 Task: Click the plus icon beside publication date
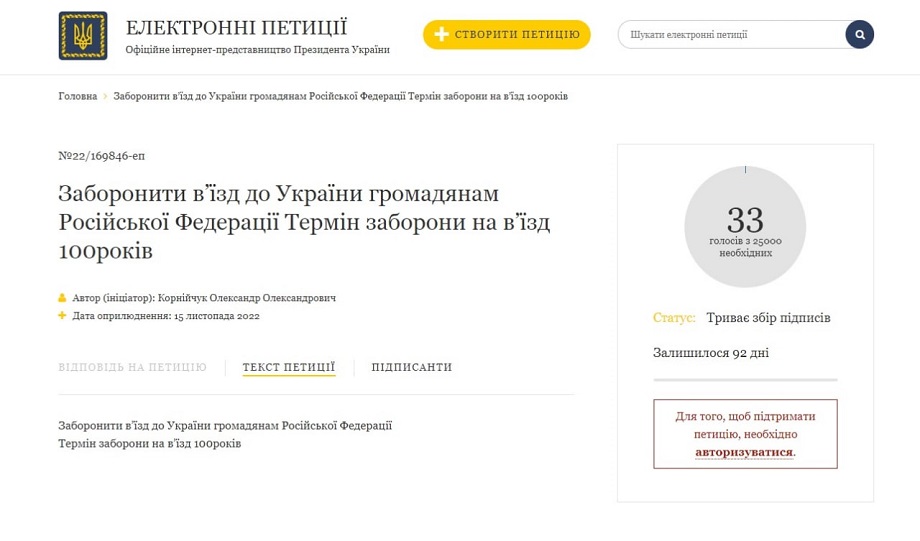click(62, 316)
